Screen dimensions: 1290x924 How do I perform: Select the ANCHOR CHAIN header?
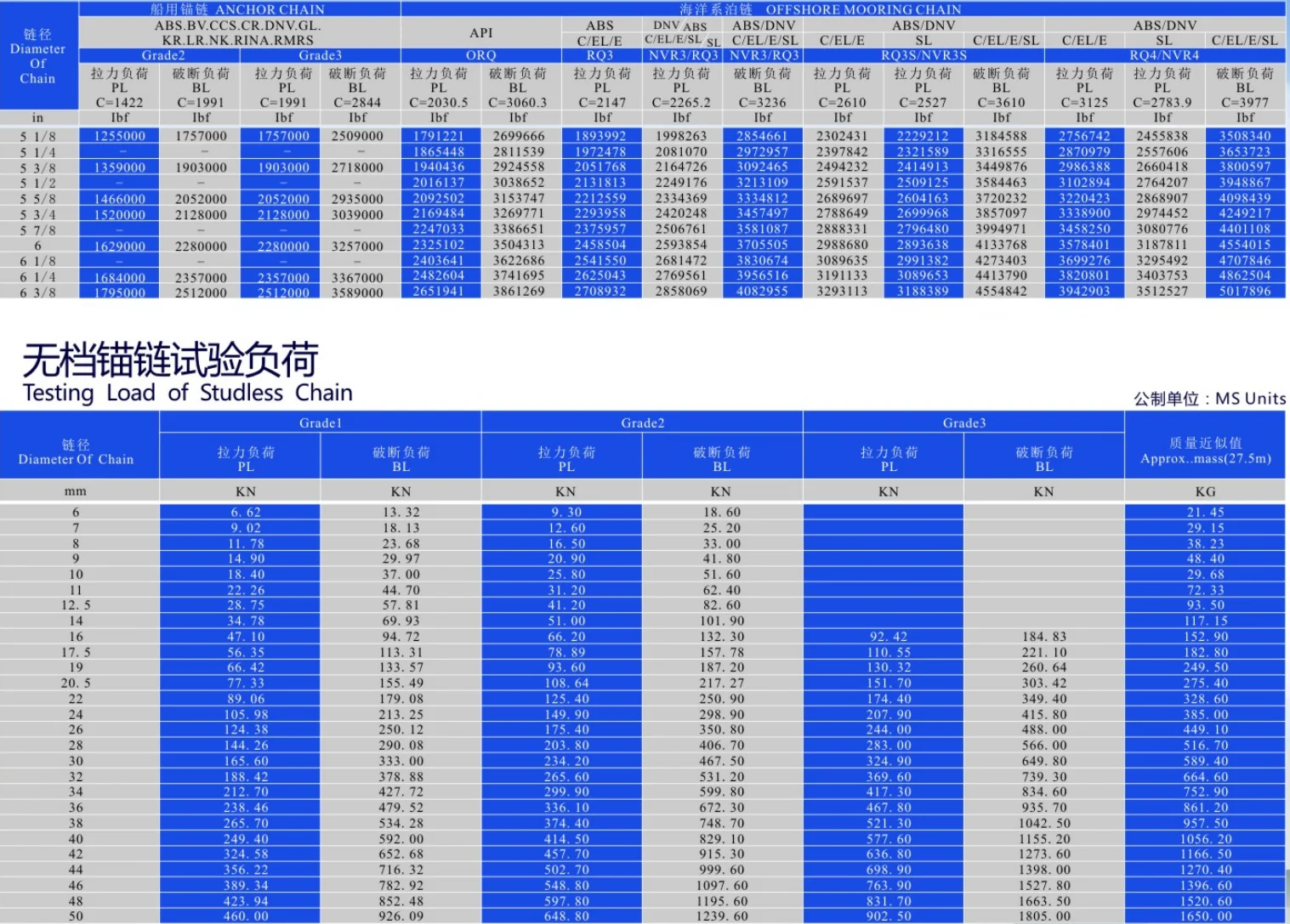(238, 9)
